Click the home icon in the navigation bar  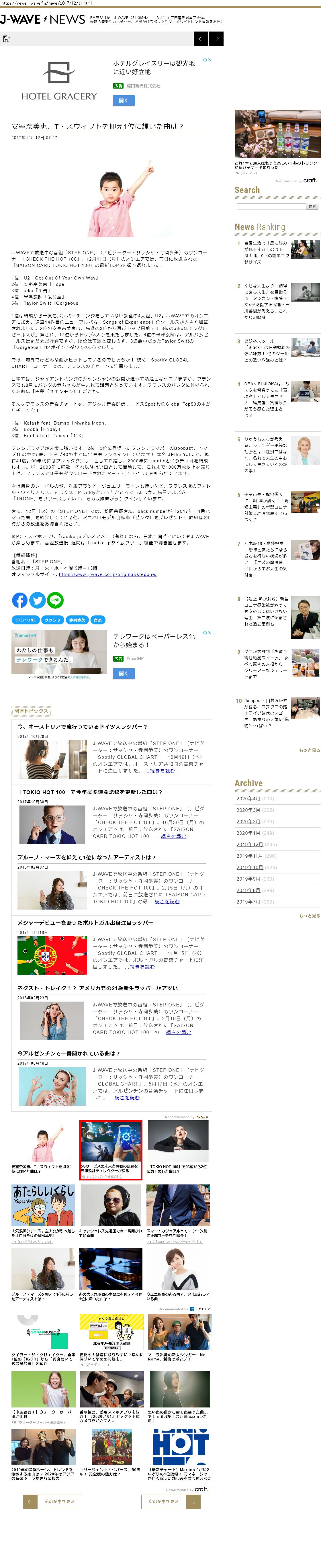(x=7, y=39)
